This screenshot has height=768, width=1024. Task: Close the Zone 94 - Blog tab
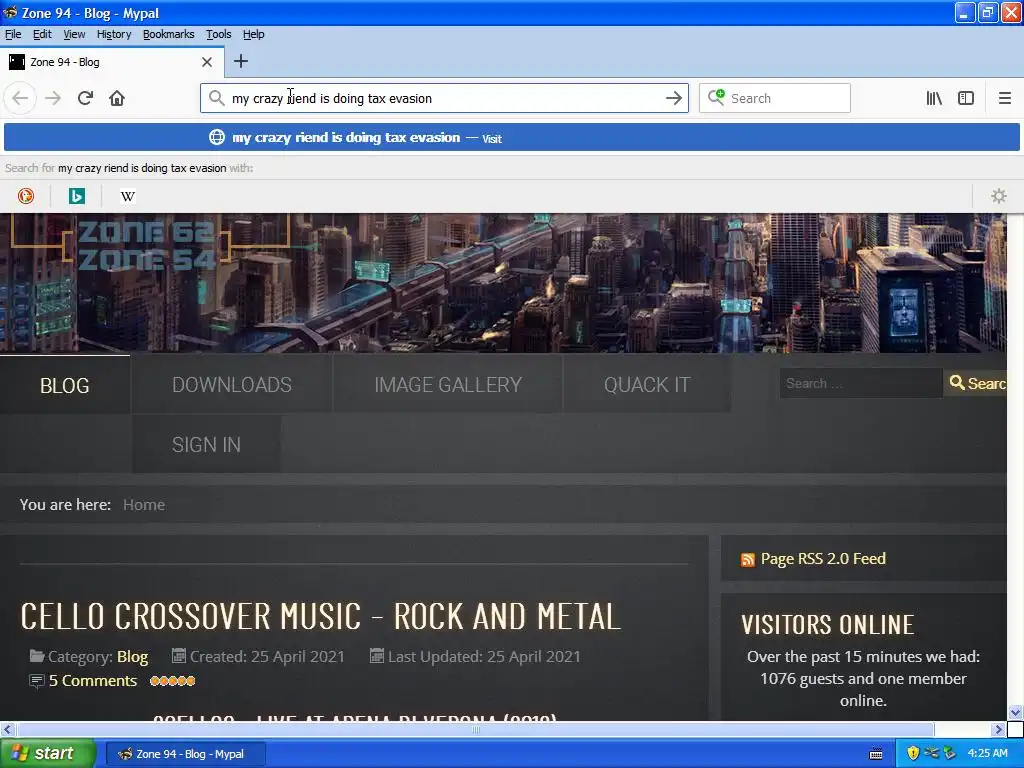[x=207, y=62]
